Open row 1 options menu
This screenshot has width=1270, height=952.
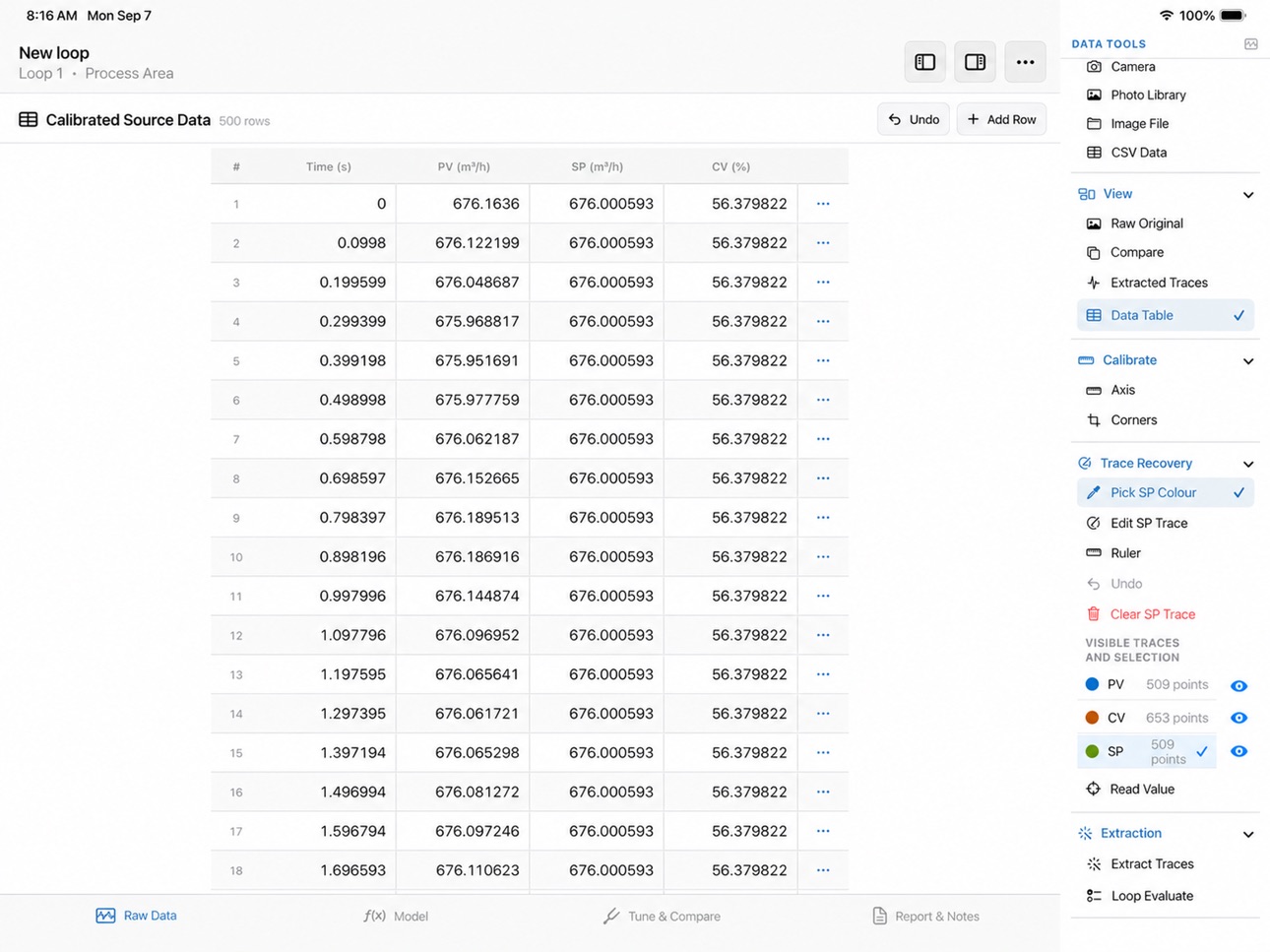(x=823, y=204)
